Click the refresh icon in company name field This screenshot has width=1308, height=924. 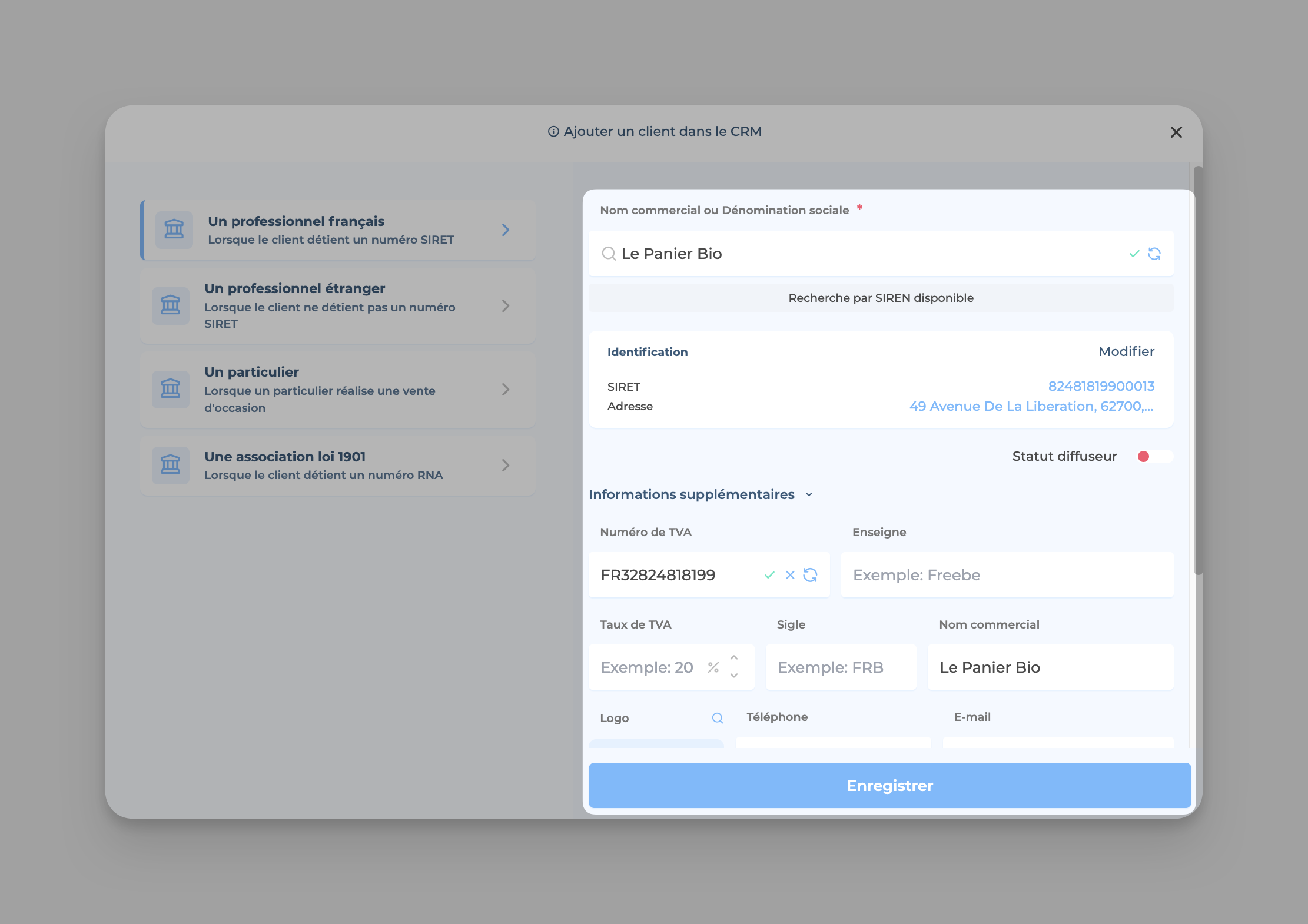1154,254
